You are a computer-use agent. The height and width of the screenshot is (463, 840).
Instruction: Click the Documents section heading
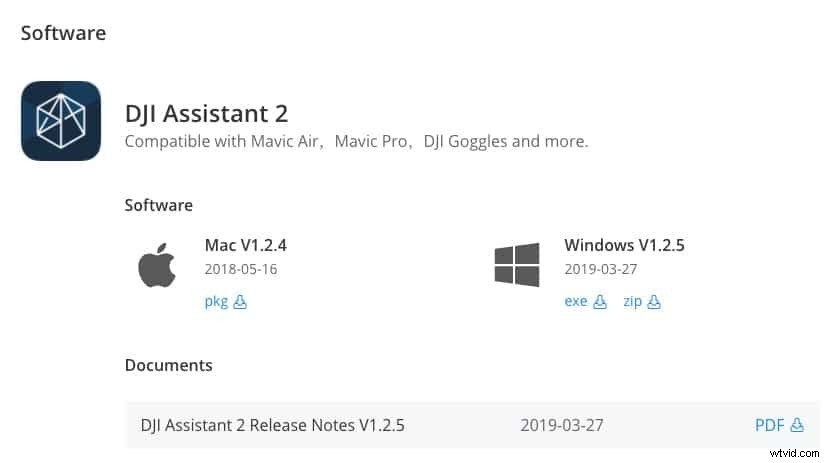coord(168,365)
